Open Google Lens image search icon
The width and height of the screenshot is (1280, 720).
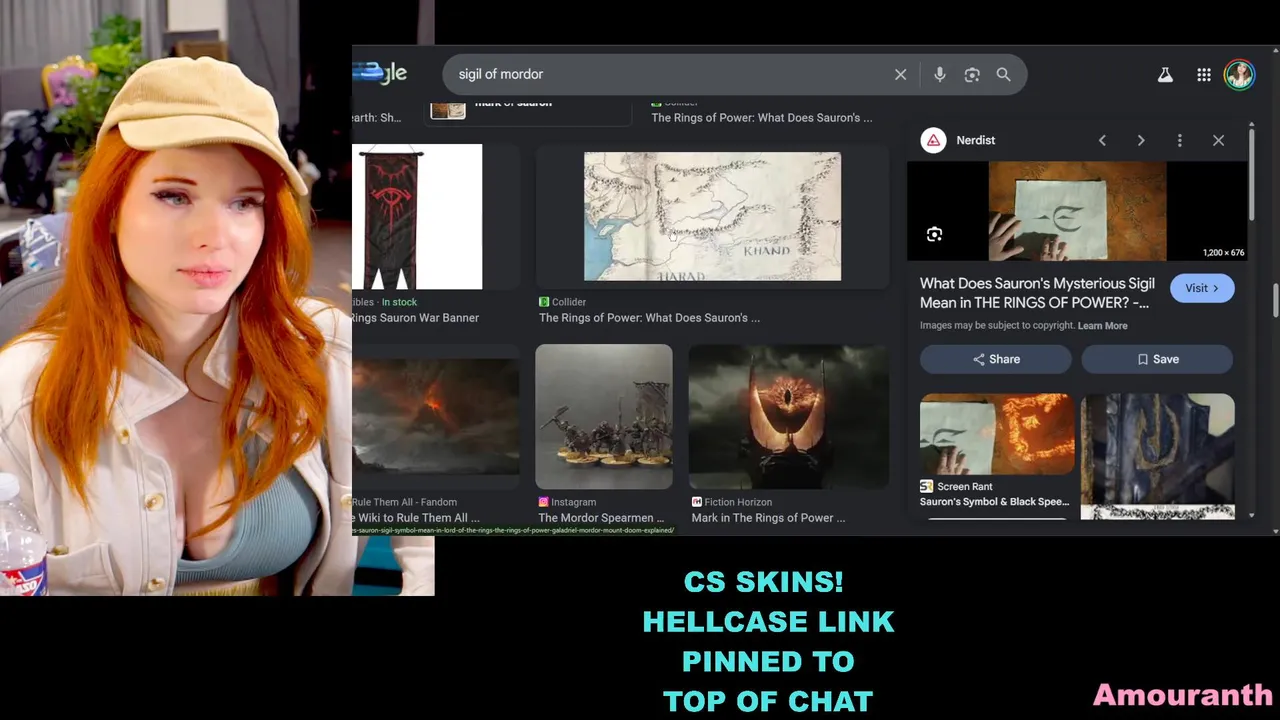point(972,74)
